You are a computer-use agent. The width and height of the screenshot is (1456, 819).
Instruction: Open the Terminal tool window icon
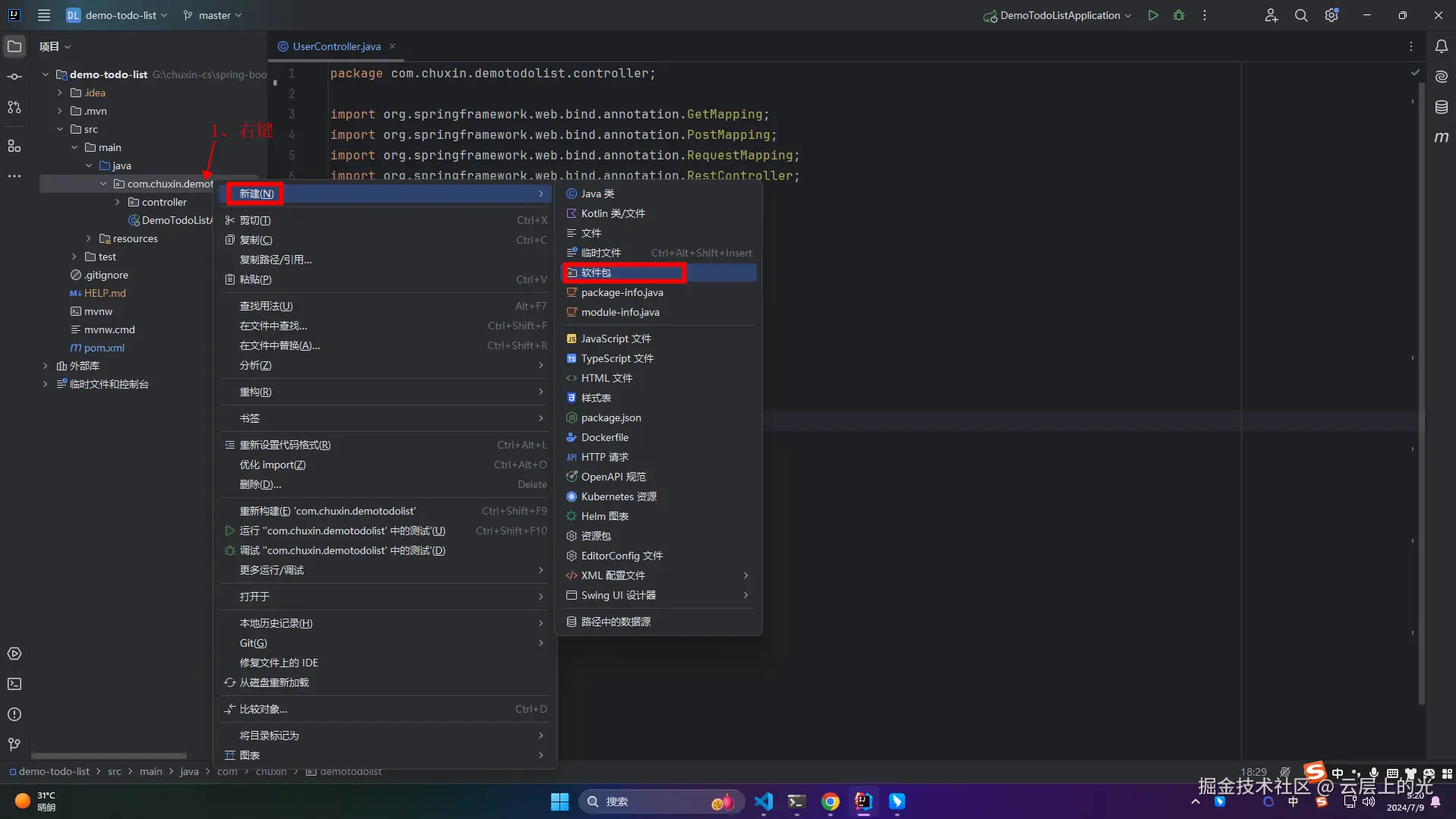[x=14, y=684]
